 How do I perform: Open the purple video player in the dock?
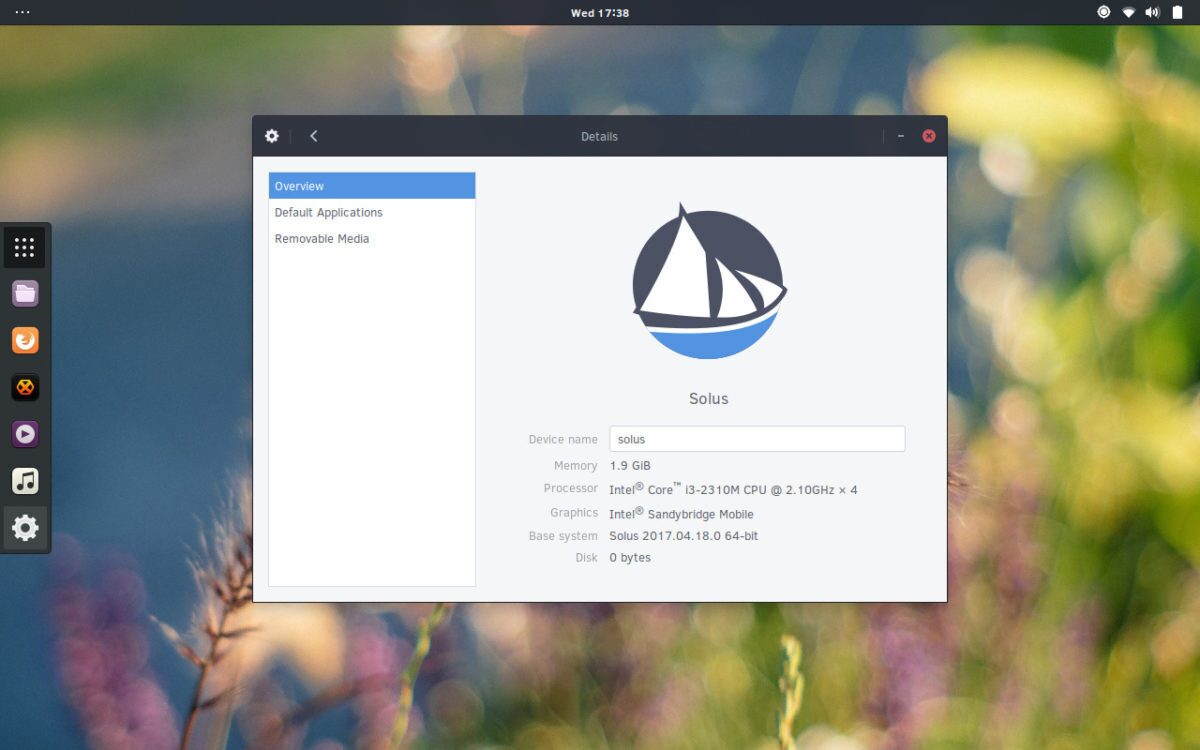25,434
